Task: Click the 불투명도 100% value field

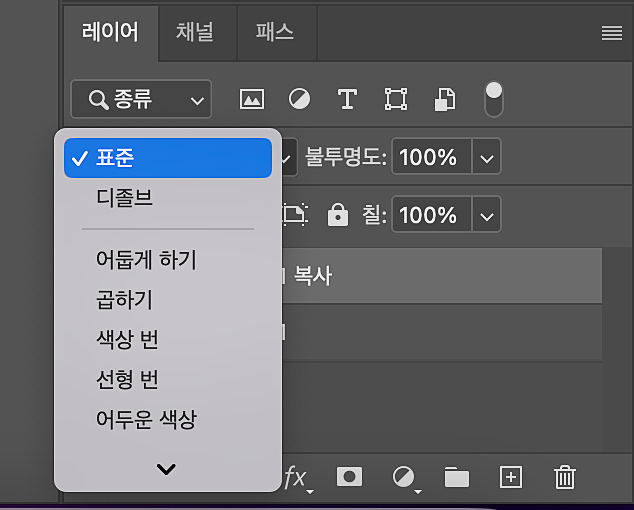Action: pos(431,157)
